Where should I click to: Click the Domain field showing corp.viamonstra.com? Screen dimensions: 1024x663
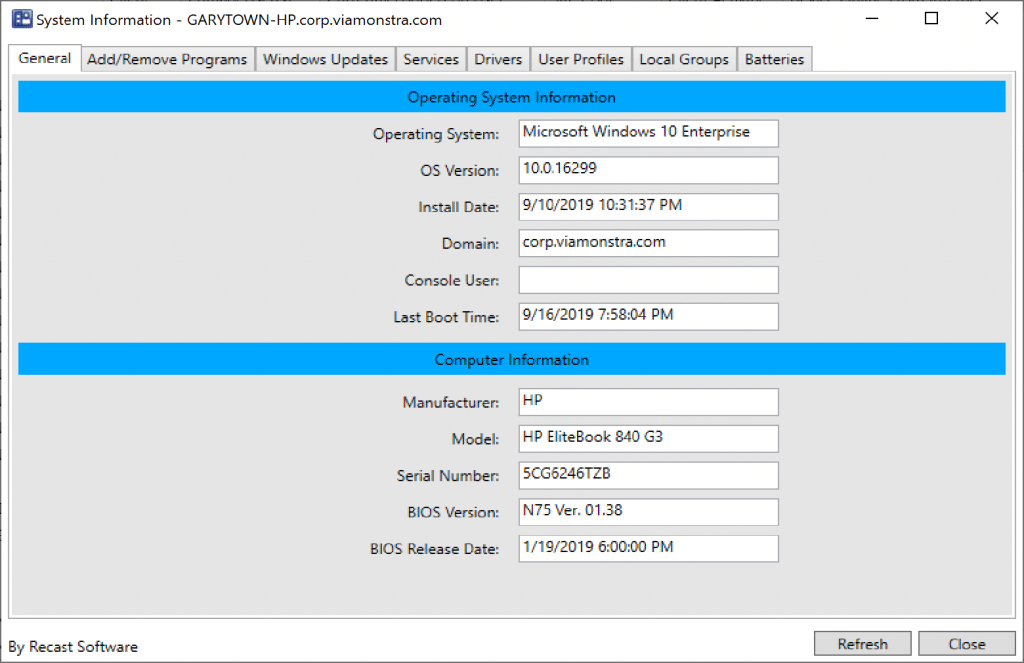pos(648,243)
